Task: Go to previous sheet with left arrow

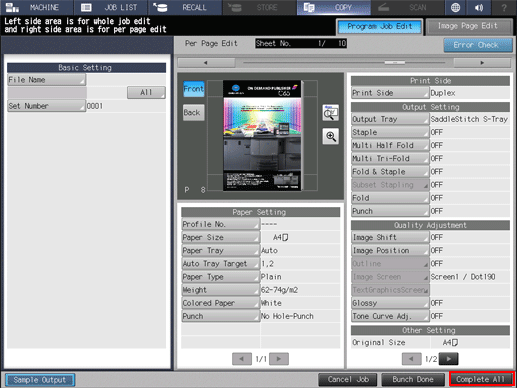Action: coord(206,63)
